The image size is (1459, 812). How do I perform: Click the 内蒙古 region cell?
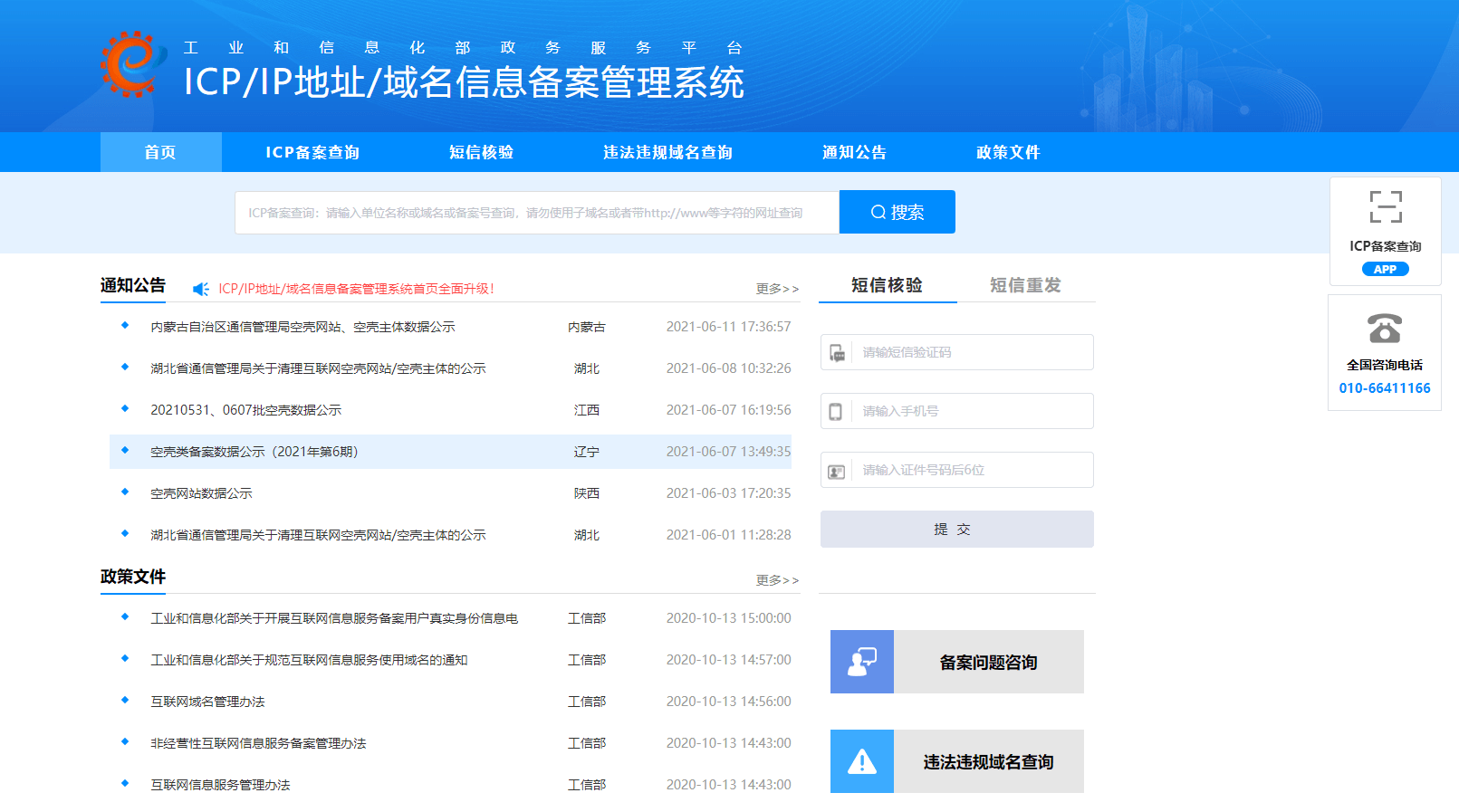[587, 327]
